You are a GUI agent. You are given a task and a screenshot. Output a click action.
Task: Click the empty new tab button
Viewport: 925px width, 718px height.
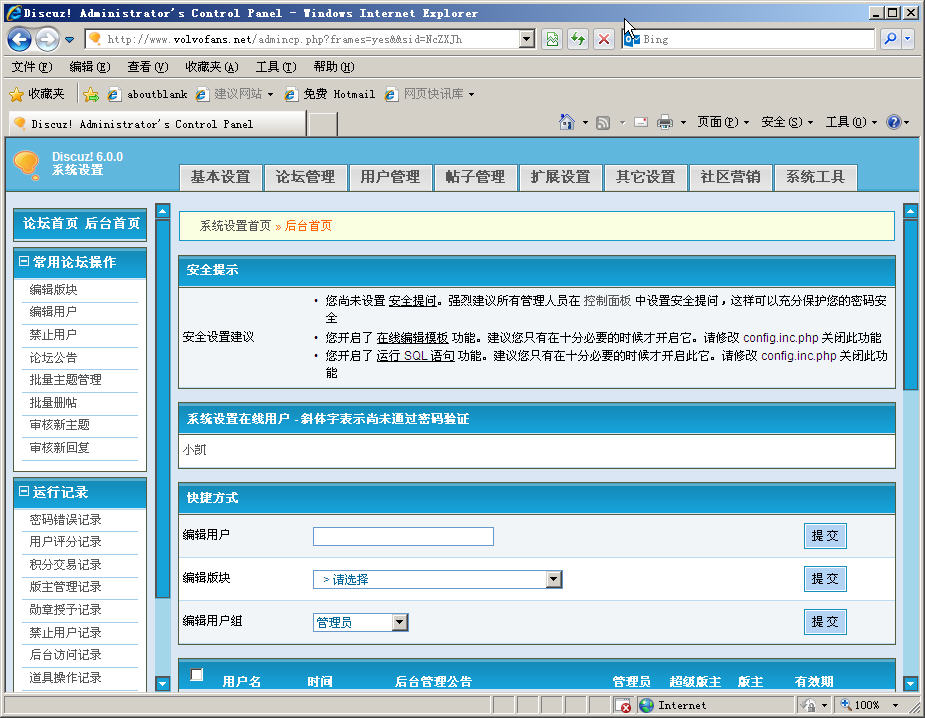click(x=323, y=124)
